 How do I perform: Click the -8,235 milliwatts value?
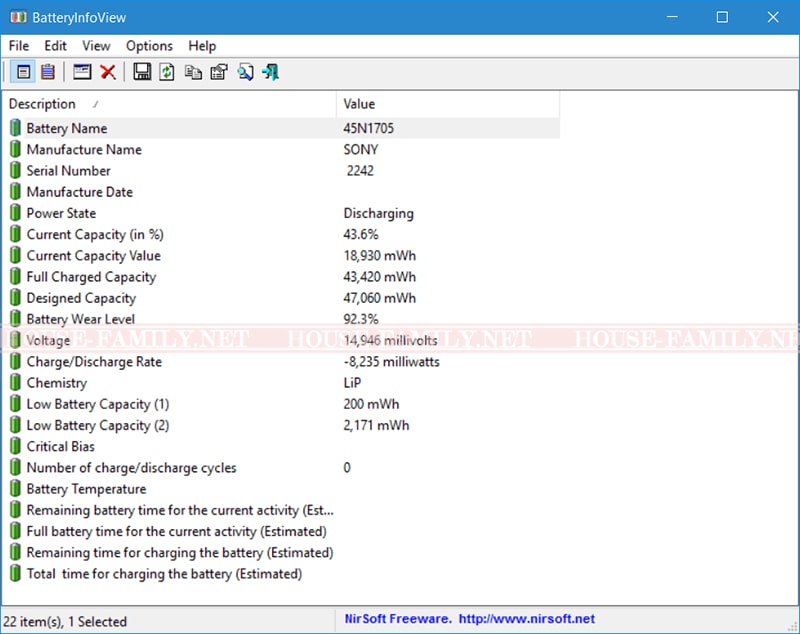[391, 362]
